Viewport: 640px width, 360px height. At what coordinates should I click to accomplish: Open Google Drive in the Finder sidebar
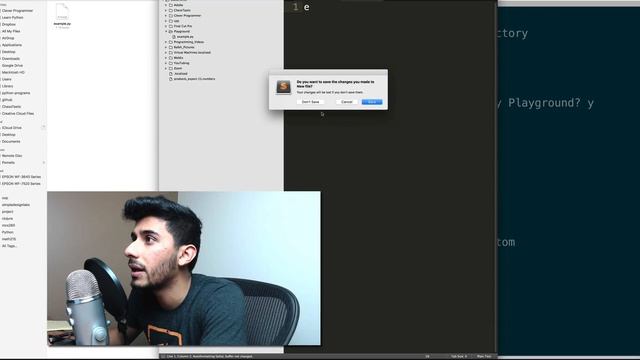(12, 65)
